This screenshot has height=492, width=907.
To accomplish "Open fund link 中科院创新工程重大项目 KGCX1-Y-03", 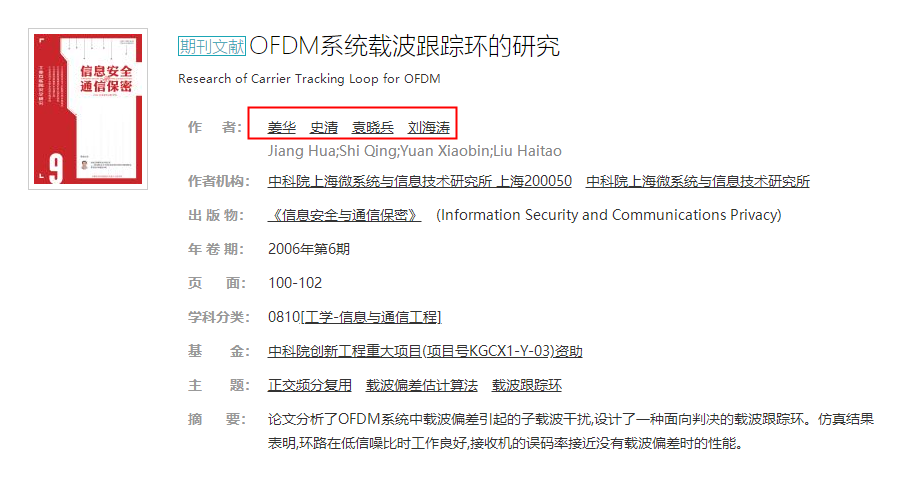I will (425, 351).
